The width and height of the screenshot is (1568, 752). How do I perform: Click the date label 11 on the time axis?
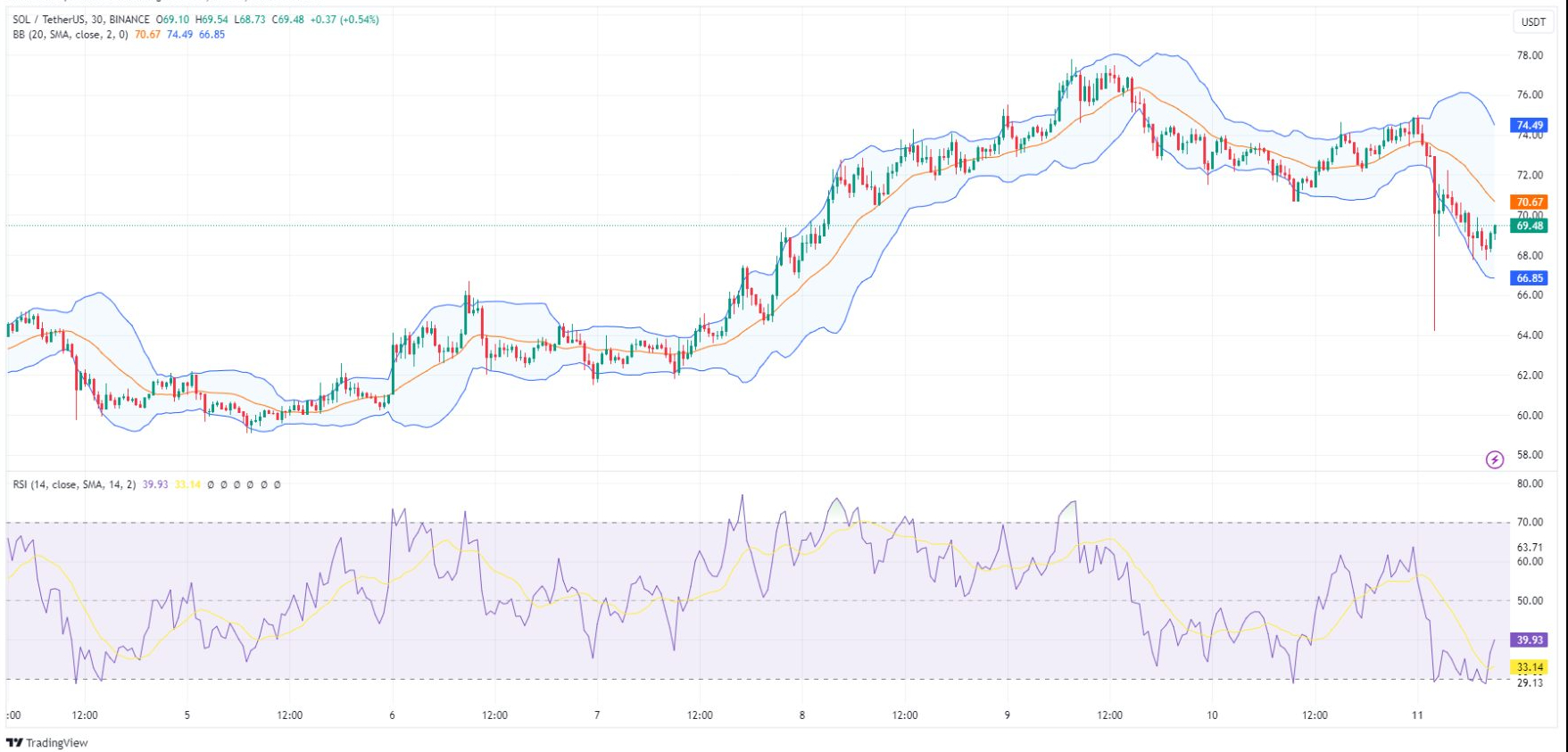pos(1417,715)
